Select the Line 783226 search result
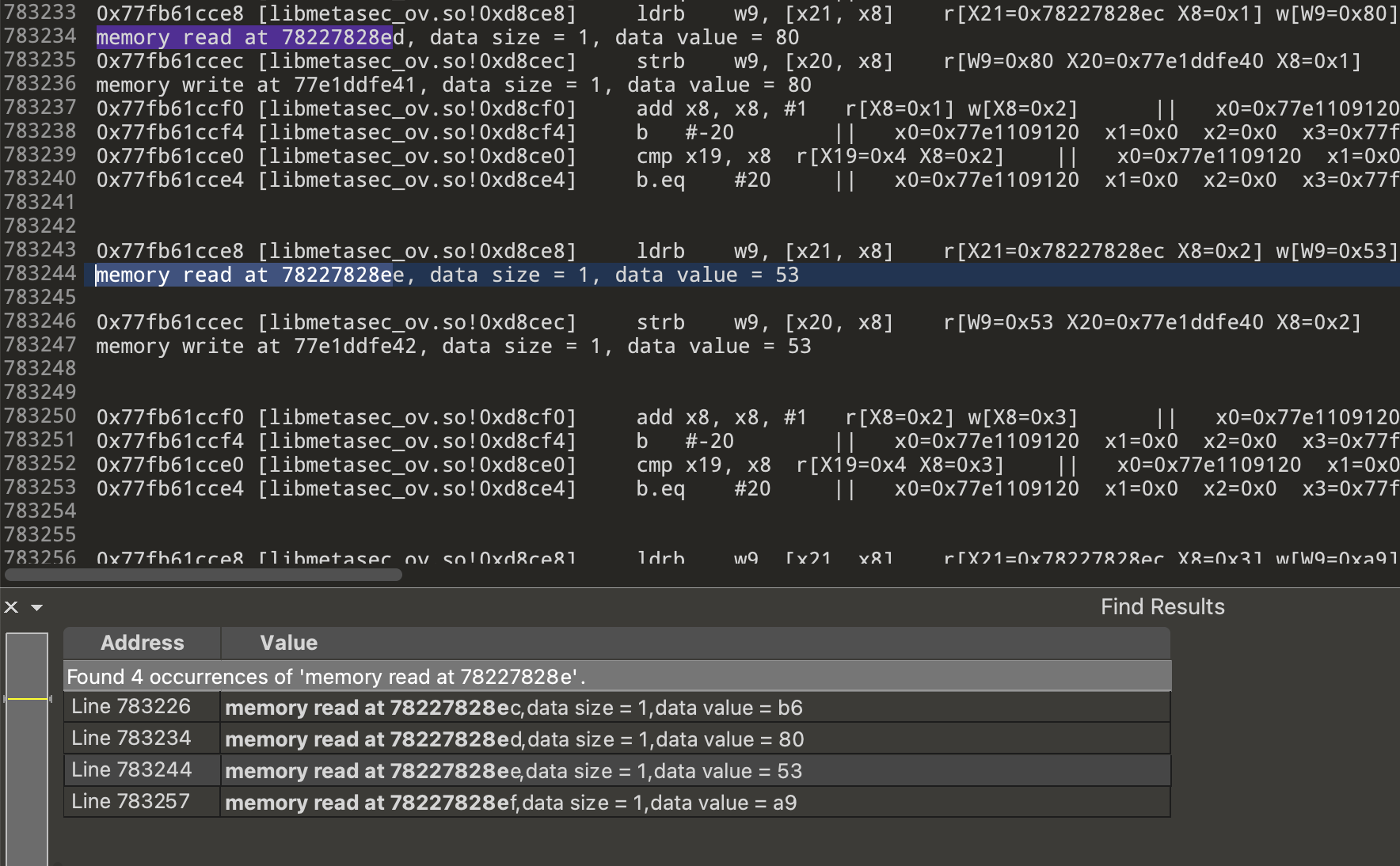Viewport: 1400px width, 866px height. [x=131, y=707]
